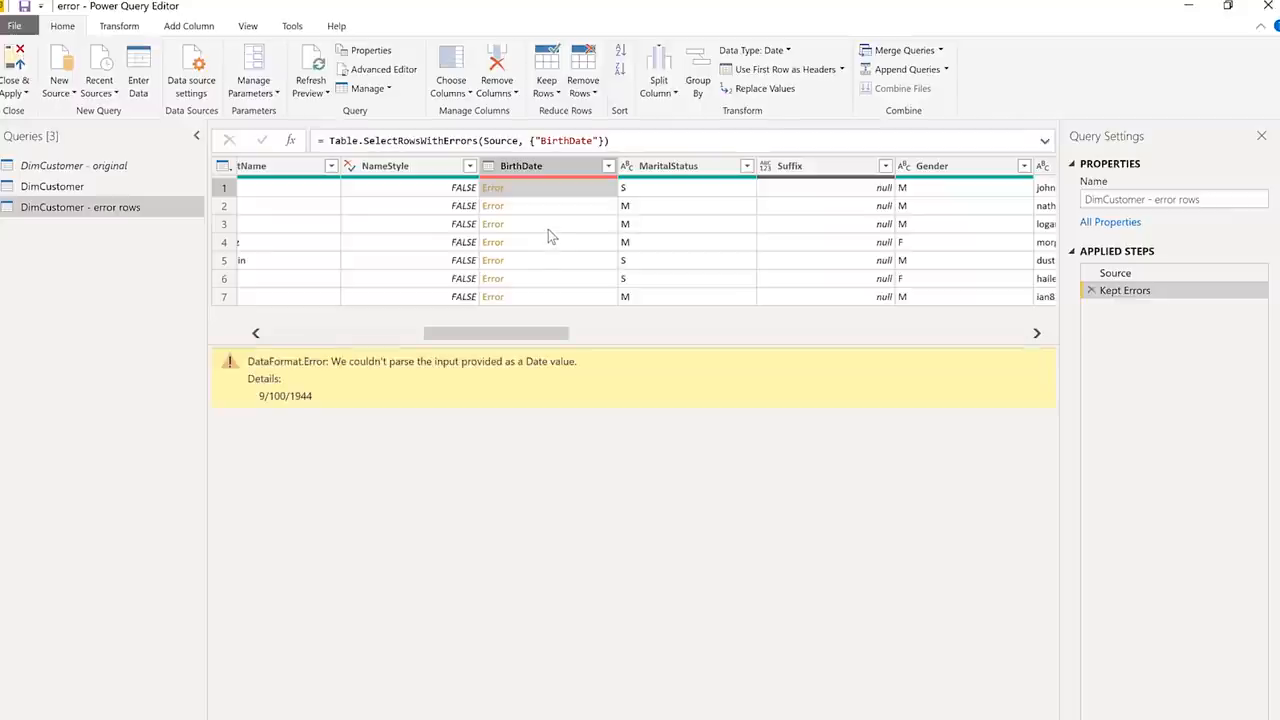The image size is (1280, 720).
Task: Open the Merge Queries dropdown
Action: (901, 50)
